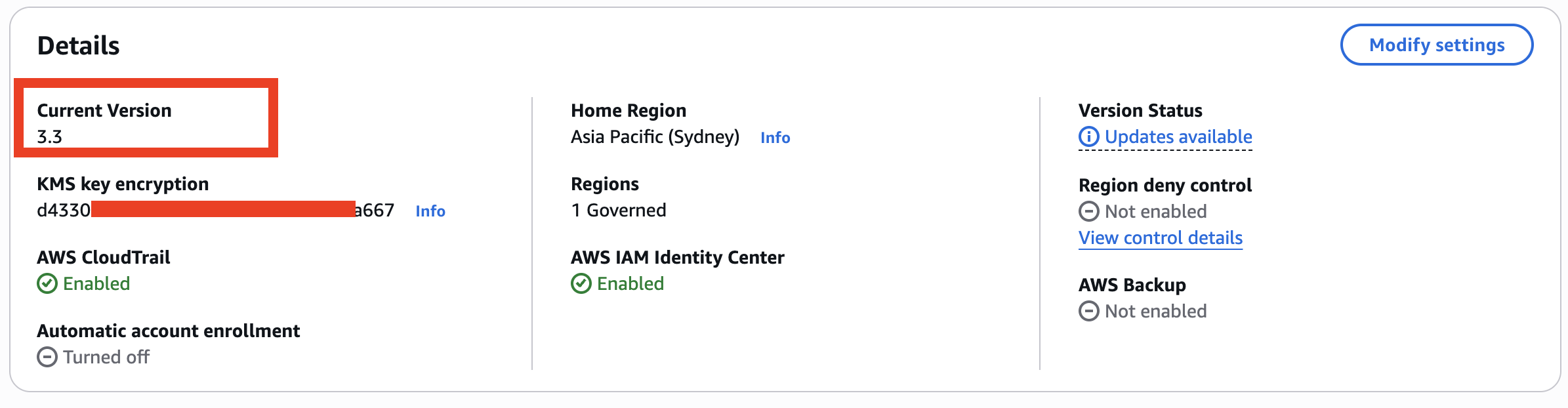Viewport: 1568px width, 408px height.
Task: Select the 3.3 version number
Action: 50,137
